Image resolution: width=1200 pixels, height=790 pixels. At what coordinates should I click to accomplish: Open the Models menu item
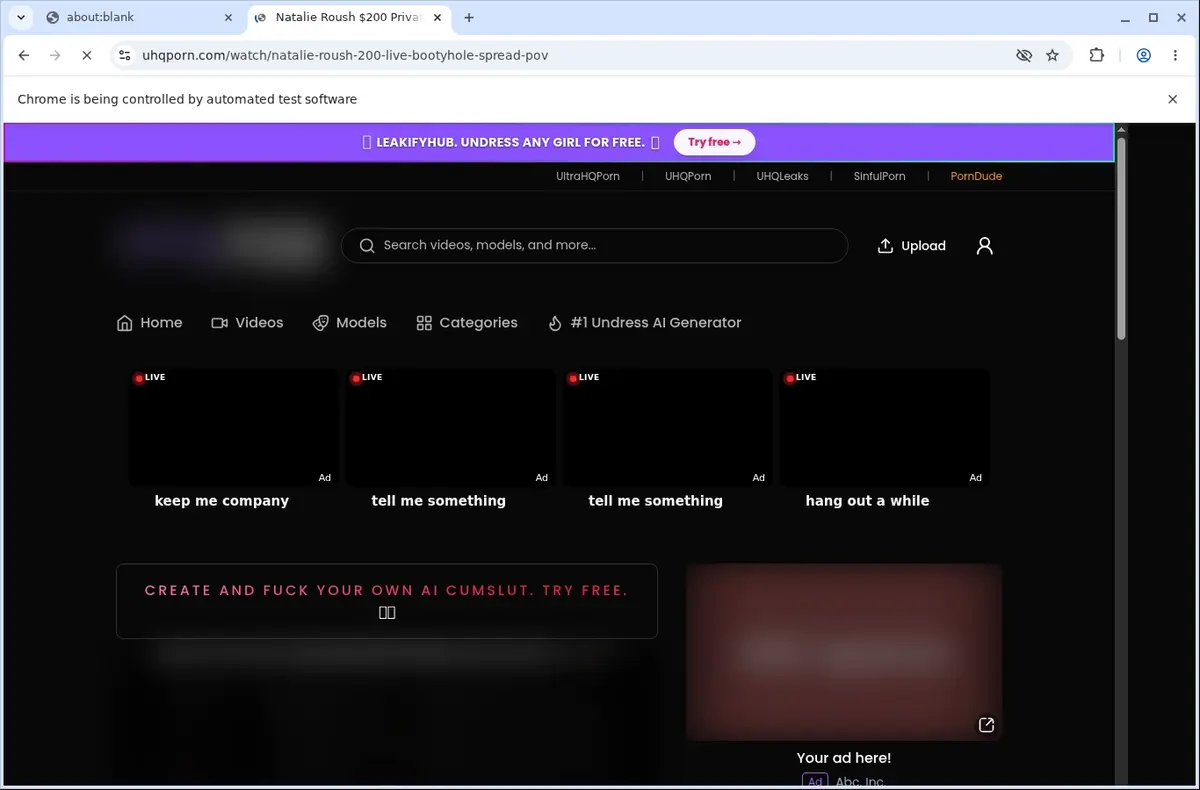349,323
